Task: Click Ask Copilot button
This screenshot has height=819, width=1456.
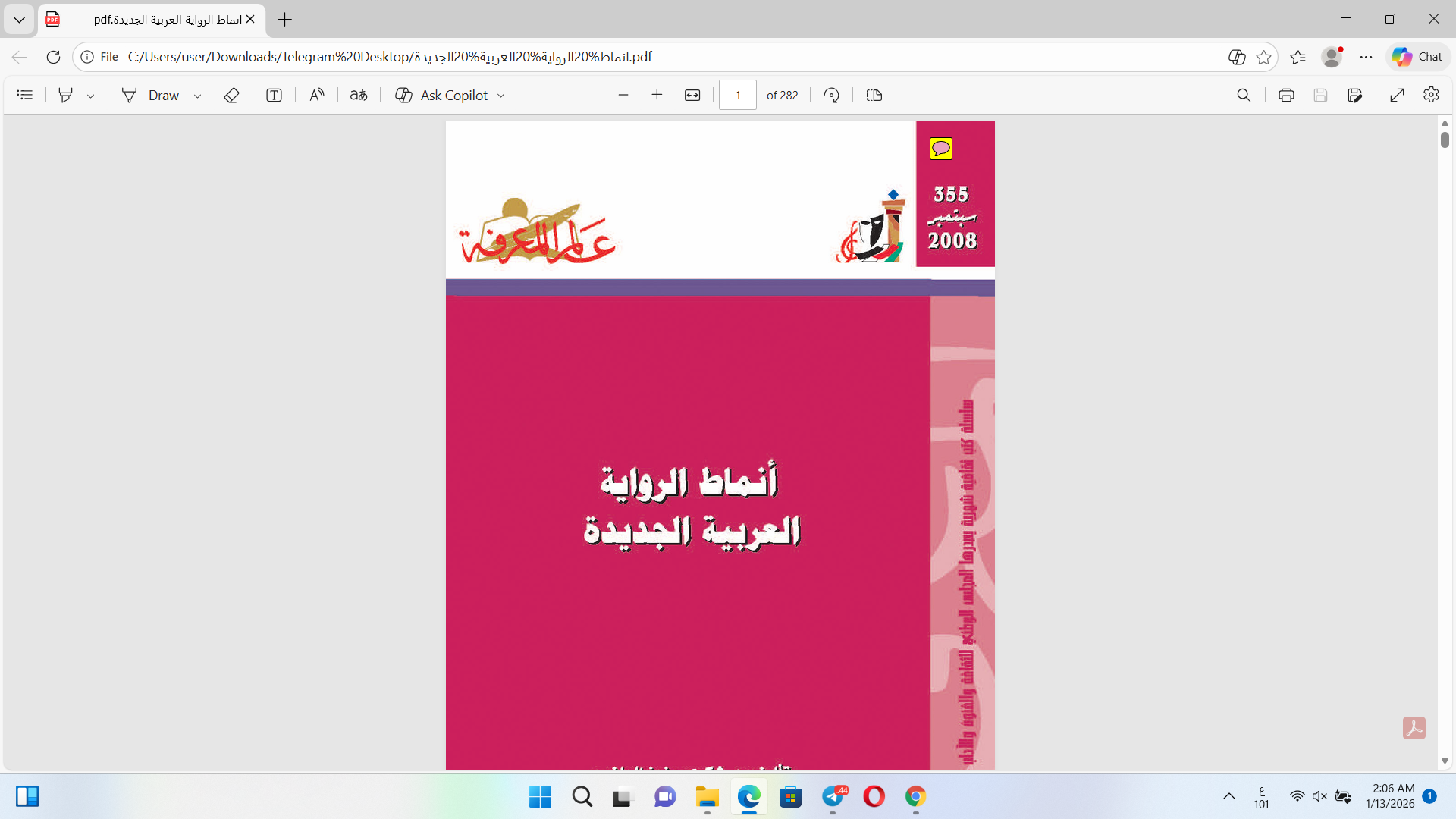Action: pos(441,95)
